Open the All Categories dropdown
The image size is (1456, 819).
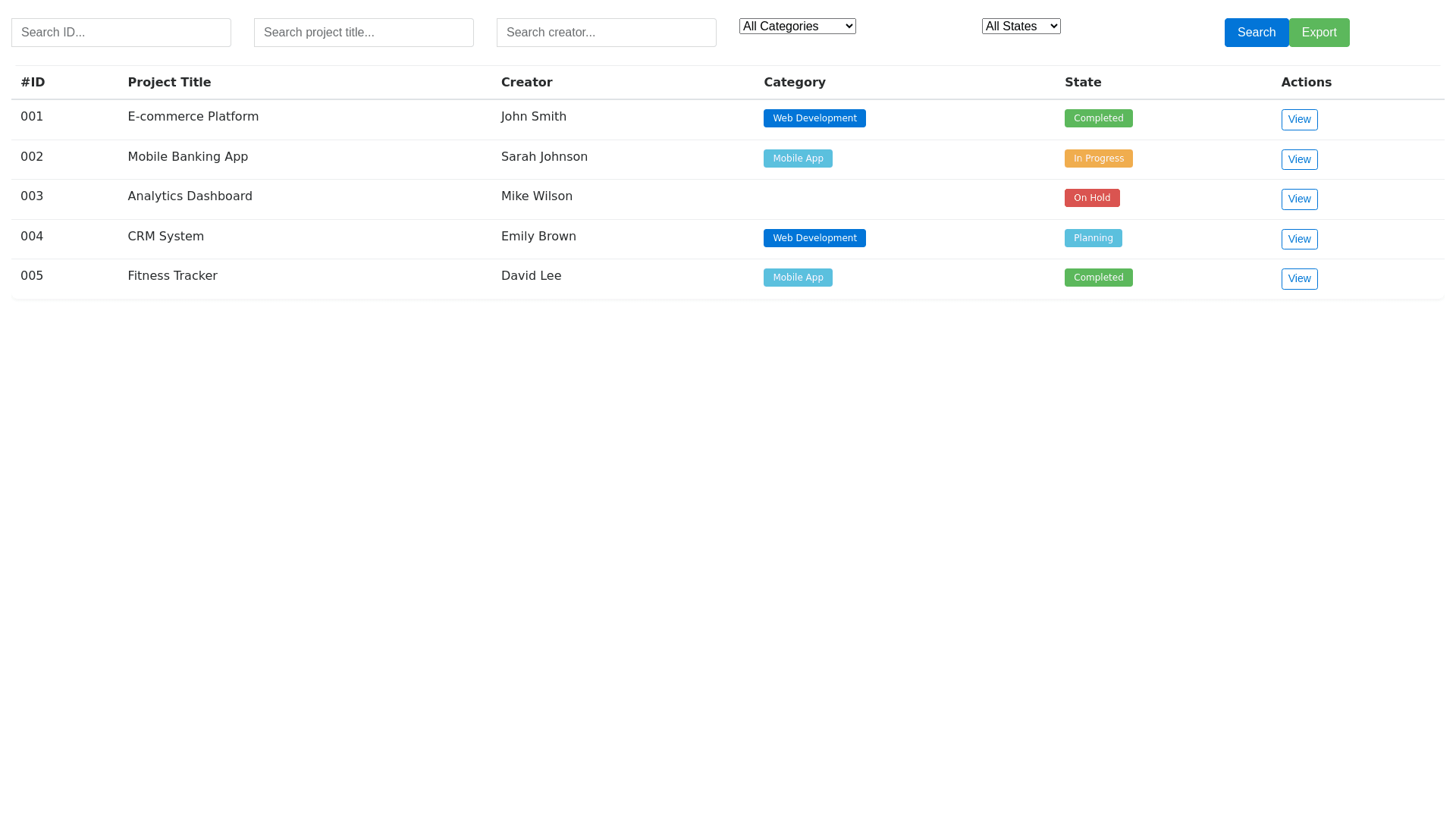coord(797,27)
